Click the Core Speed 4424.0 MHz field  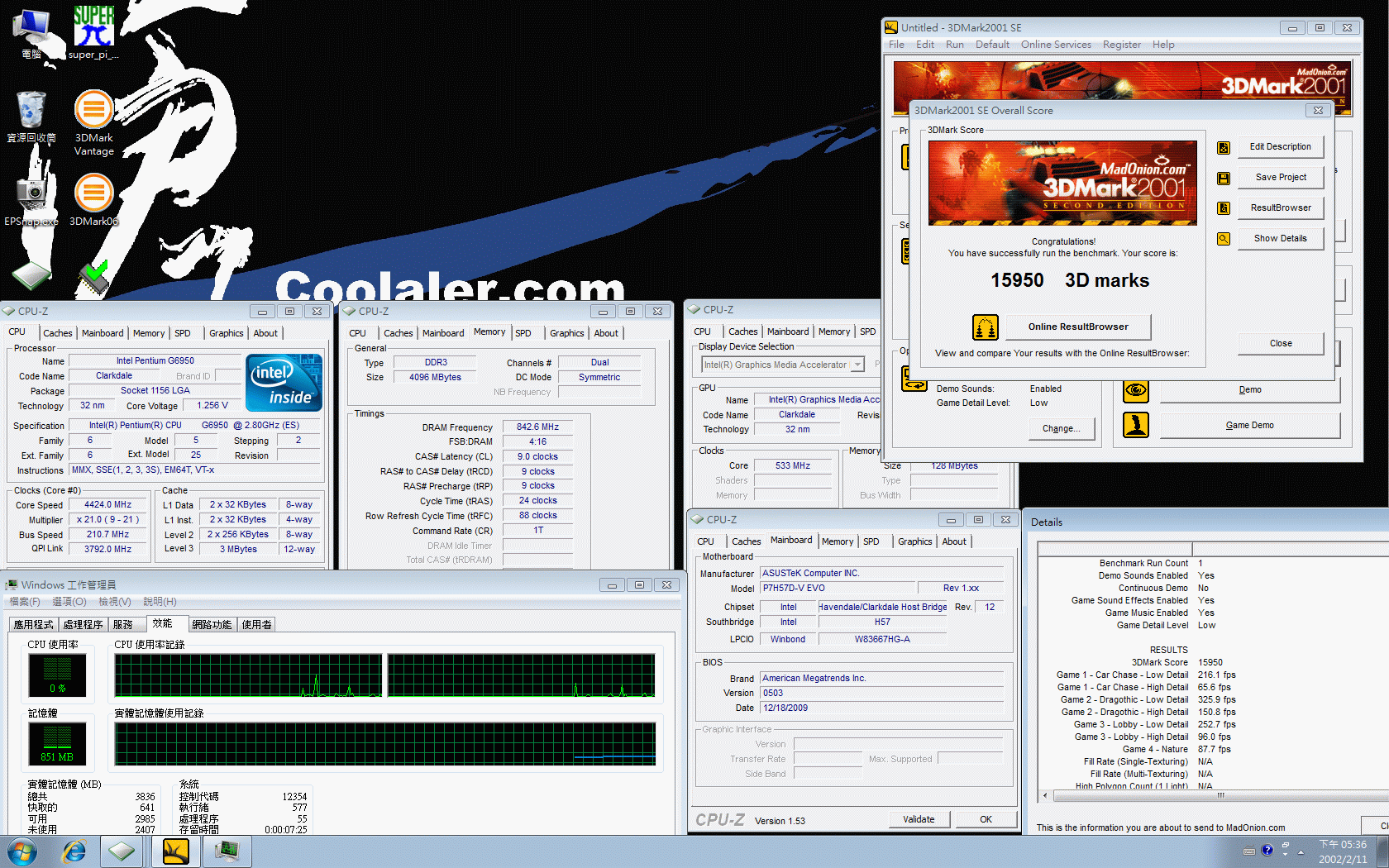coord(108,505)
